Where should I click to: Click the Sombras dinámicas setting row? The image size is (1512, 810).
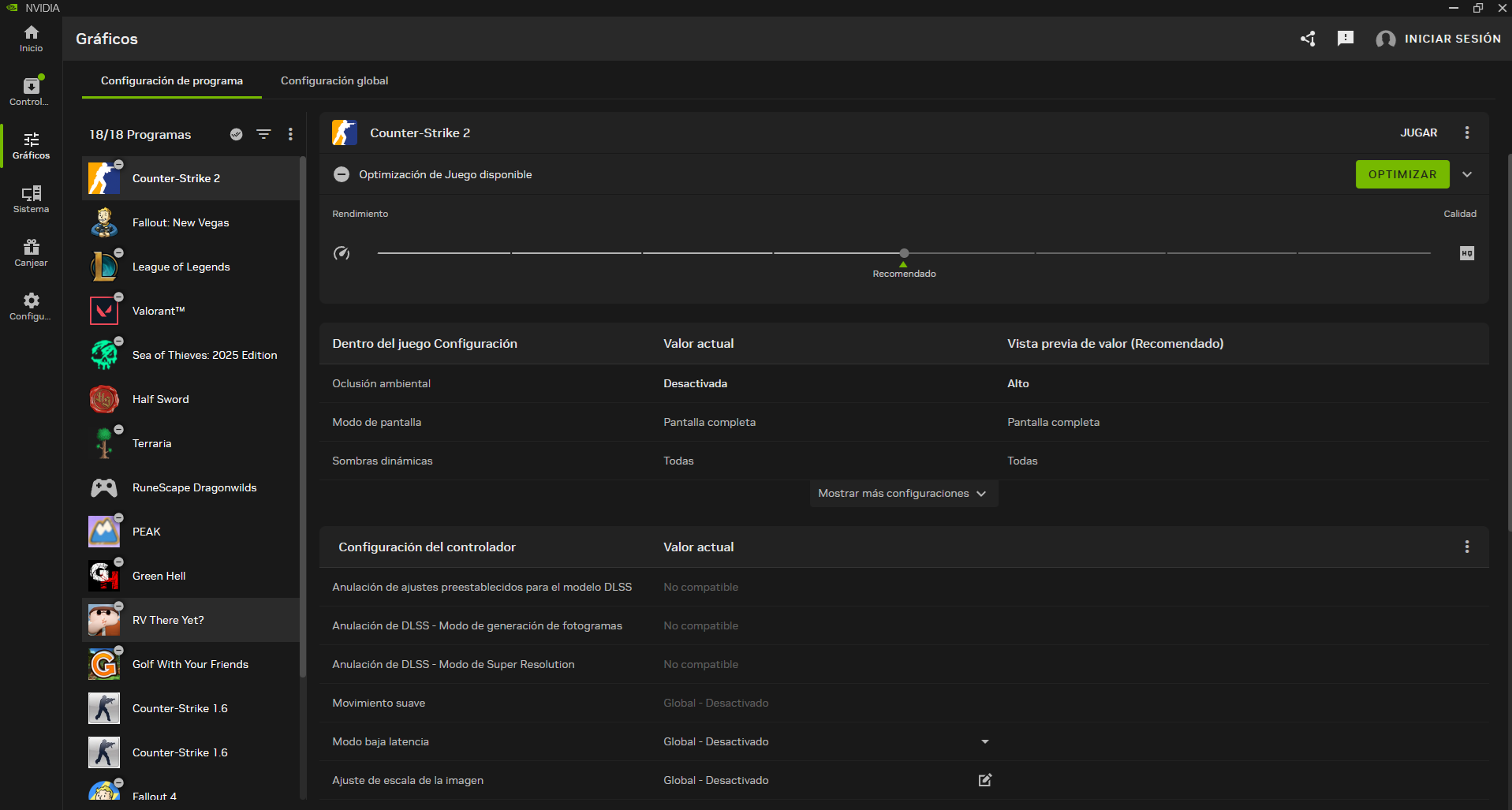904,461
